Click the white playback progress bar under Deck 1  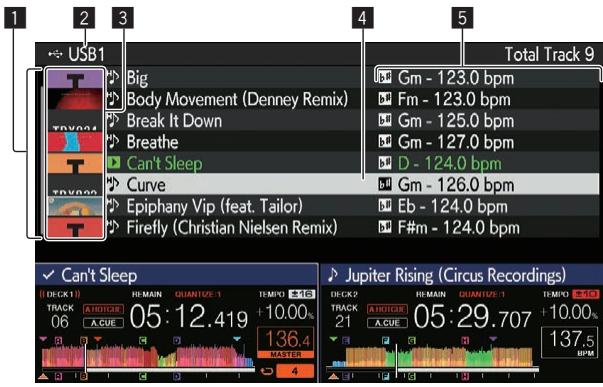(x=170, y=370)
